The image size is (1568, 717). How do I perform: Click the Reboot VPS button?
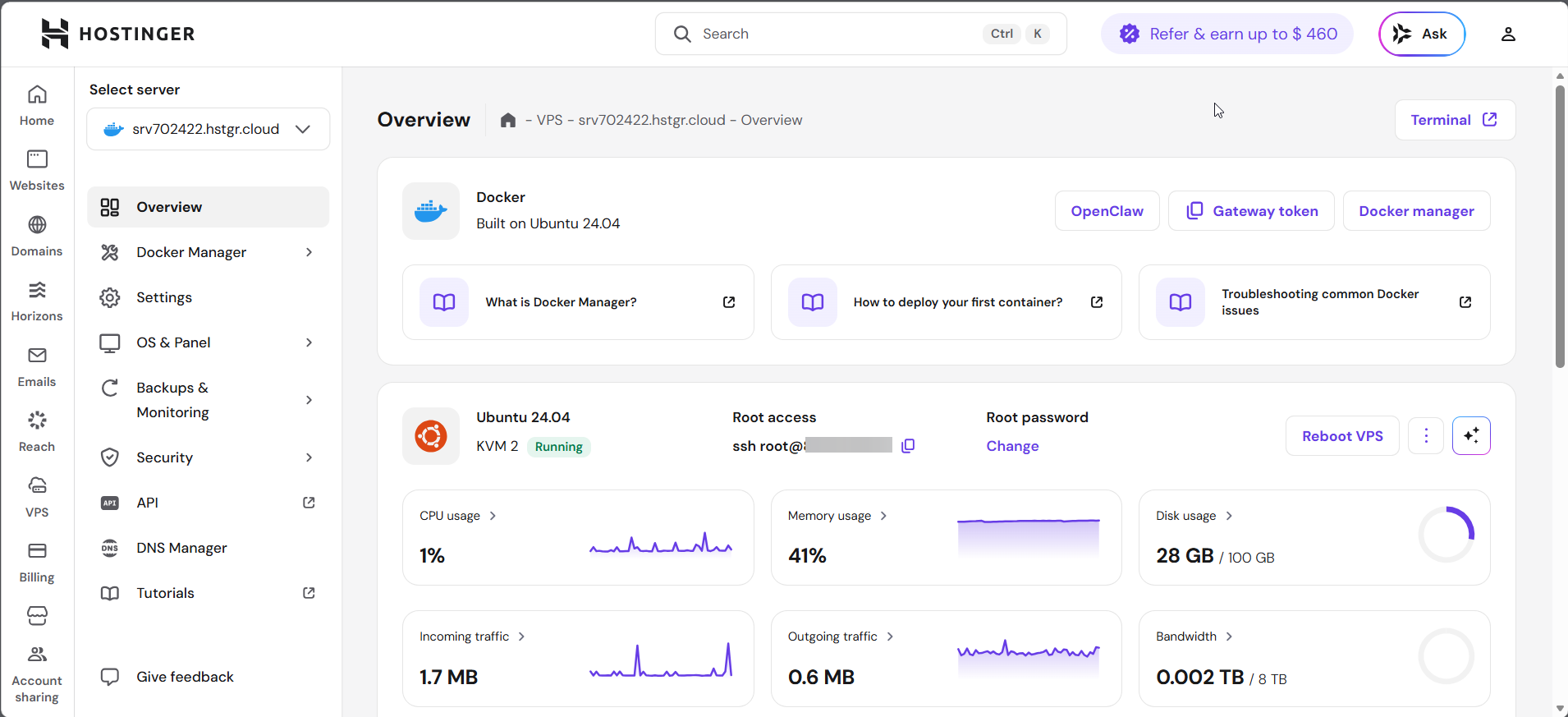click(1342, 435)
